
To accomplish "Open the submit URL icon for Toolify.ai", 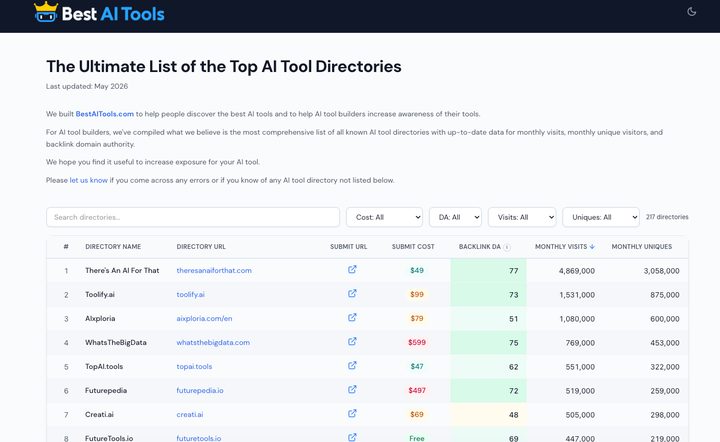I will click(x=352, y=293).
